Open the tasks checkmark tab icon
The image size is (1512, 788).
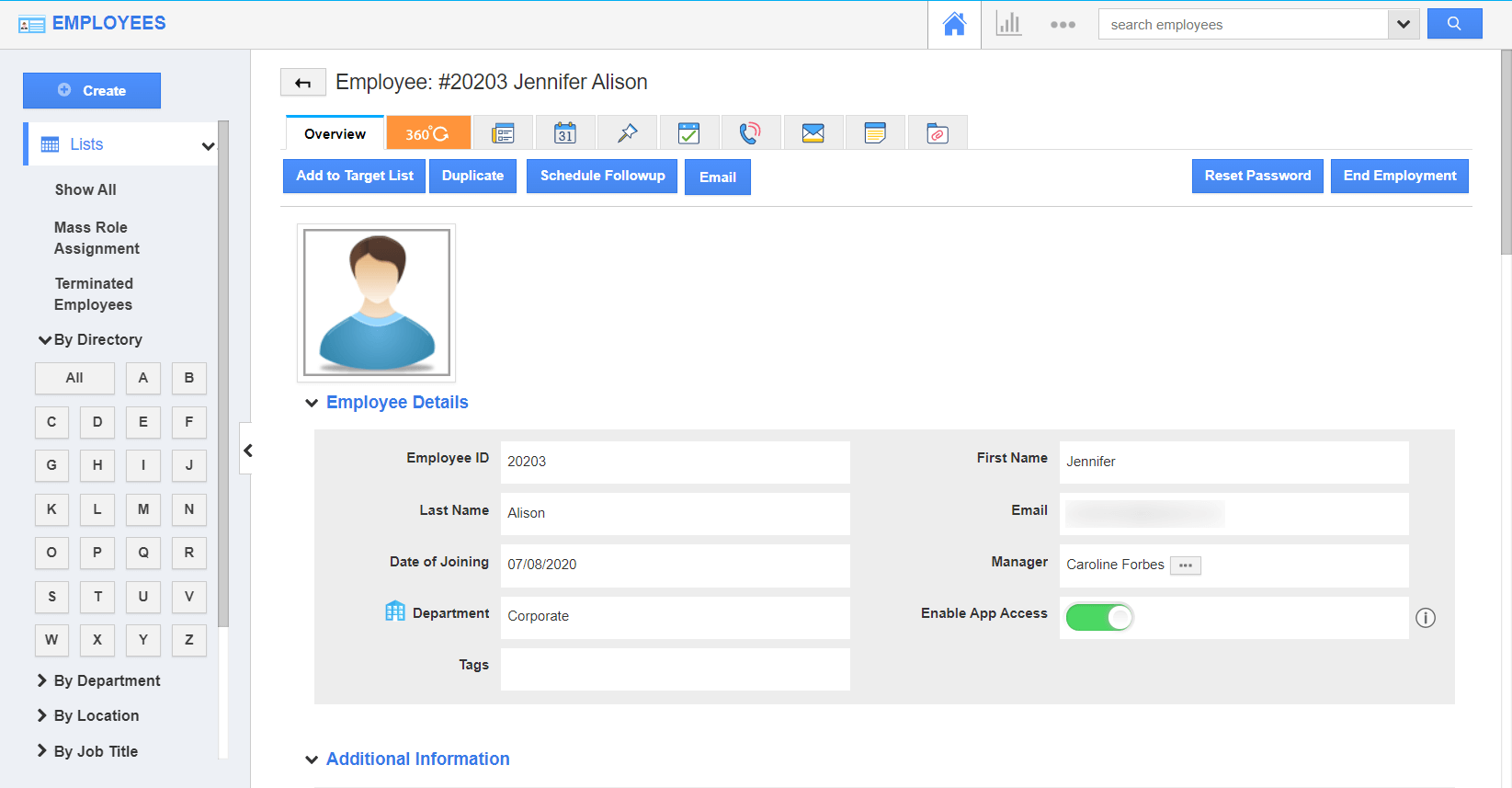688,133
